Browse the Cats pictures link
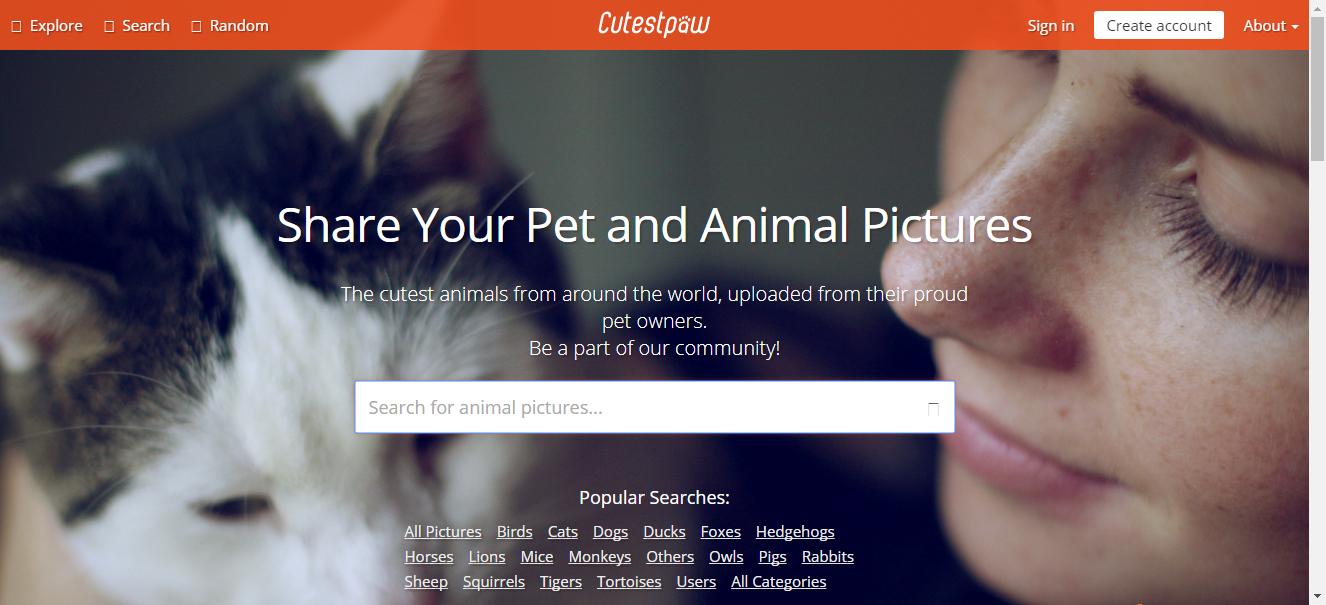The image size is (1326, 605). 563,532
